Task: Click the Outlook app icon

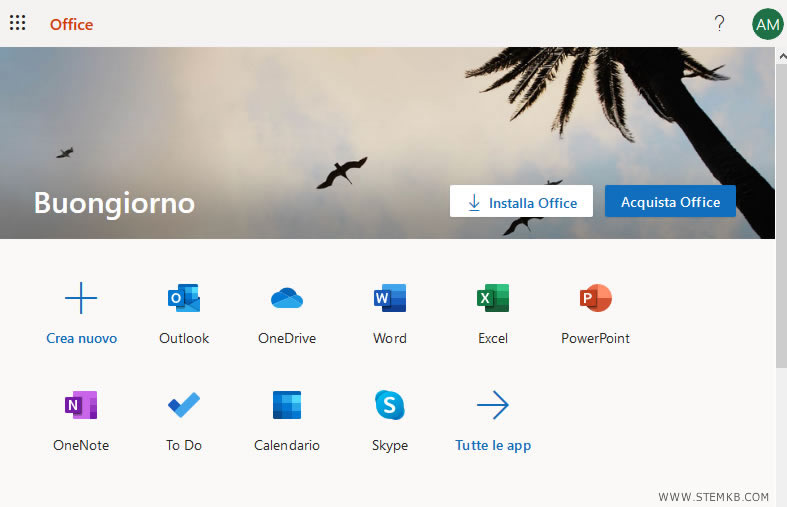Action: pos(184,298)
